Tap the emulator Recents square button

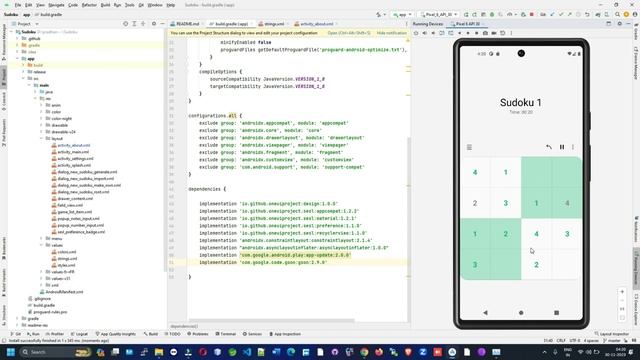(556, 313)
